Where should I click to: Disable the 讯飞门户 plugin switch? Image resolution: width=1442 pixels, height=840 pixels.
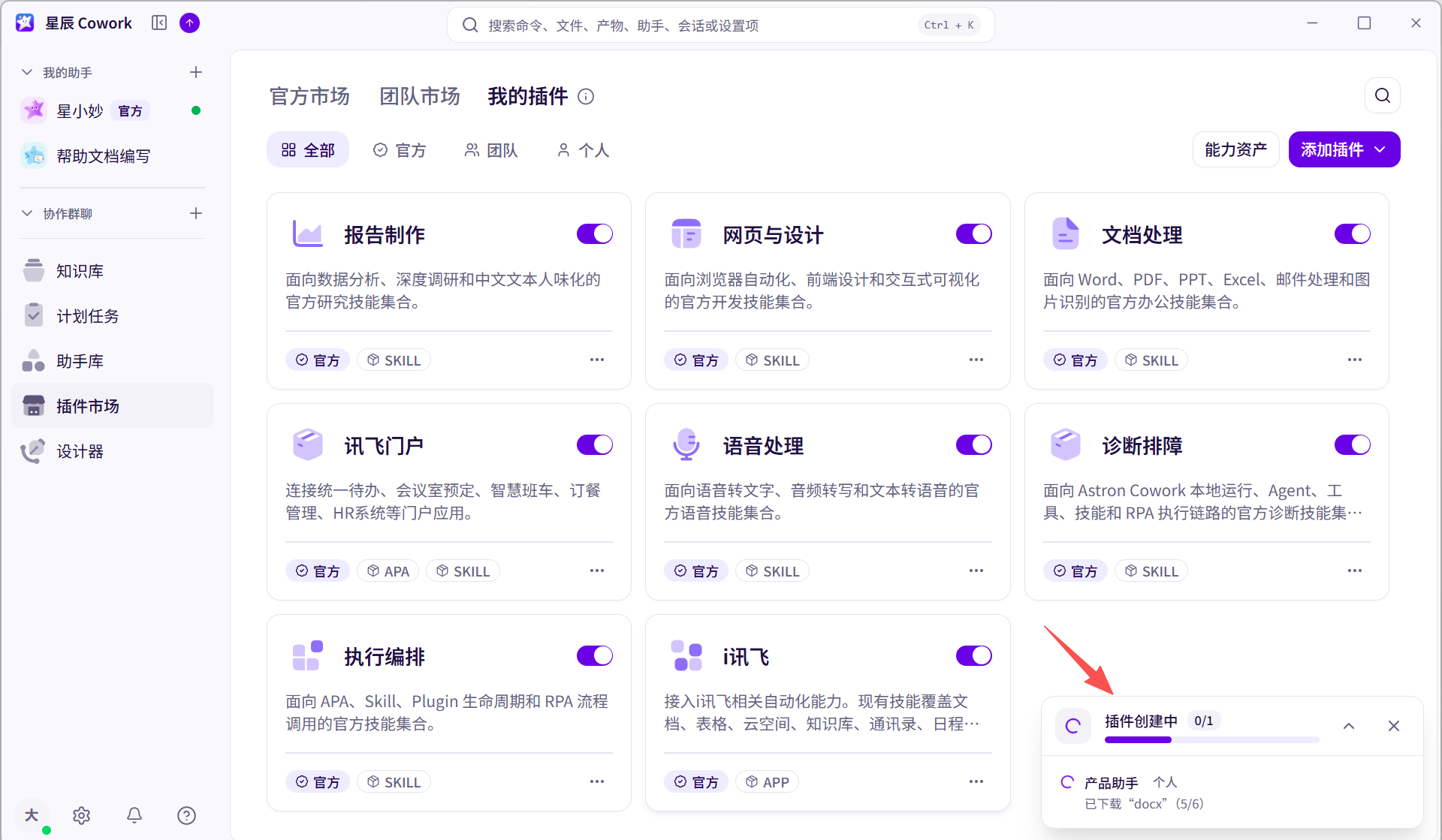pos(595,445)
